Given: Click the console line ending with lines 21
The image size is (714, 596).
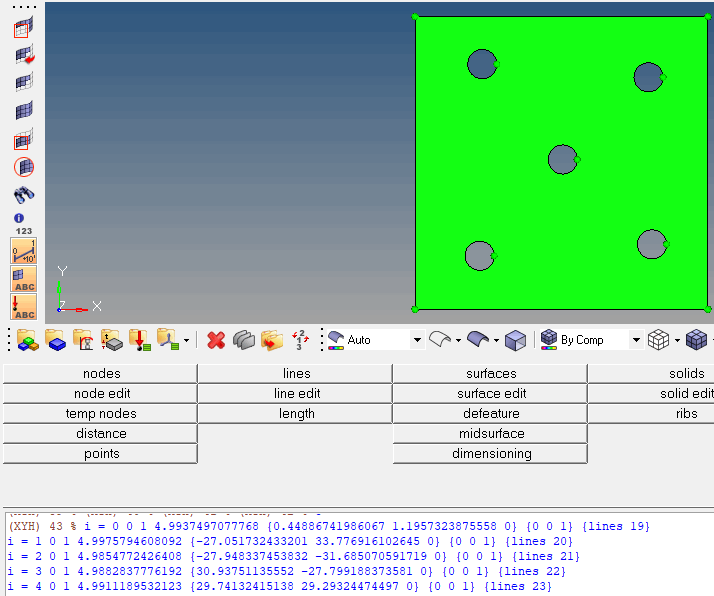Looking at the screenshot, I should point(294,556).
